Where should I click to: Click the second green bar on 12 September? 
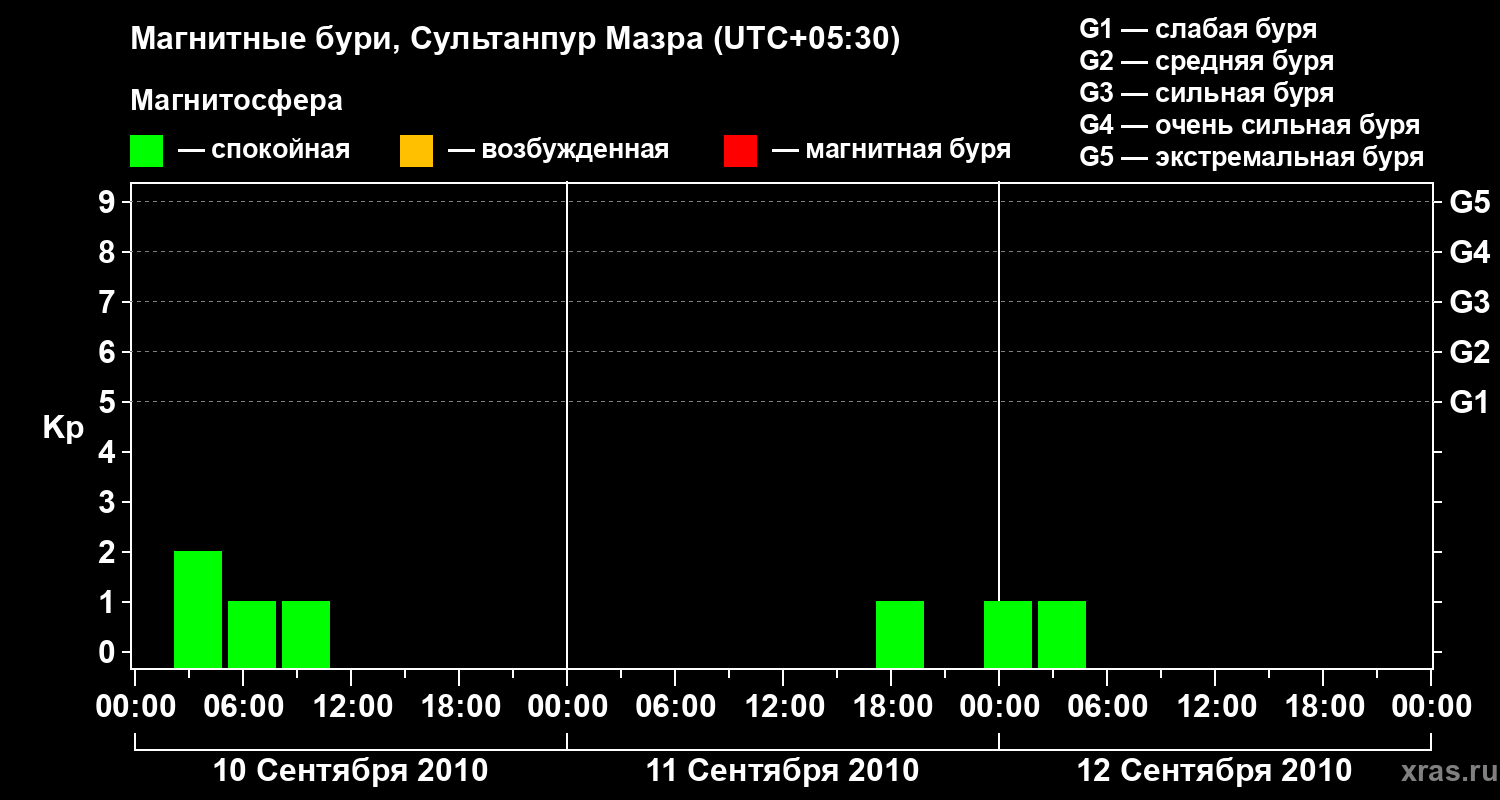(1062, 634)
